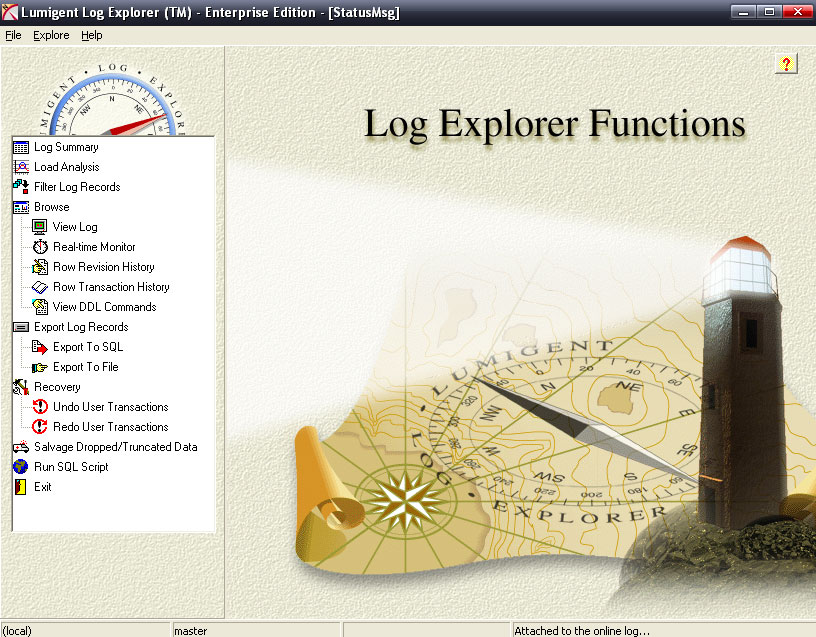
Task: Click the Exit door icon
Action: [20, 487]
